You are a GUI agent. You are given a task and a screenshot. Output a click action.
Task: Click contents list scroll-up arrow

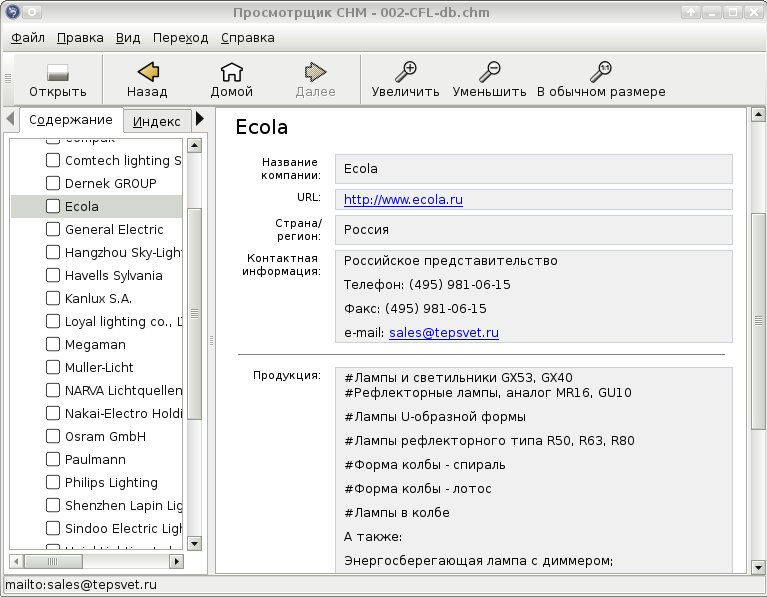pos(194,145)
